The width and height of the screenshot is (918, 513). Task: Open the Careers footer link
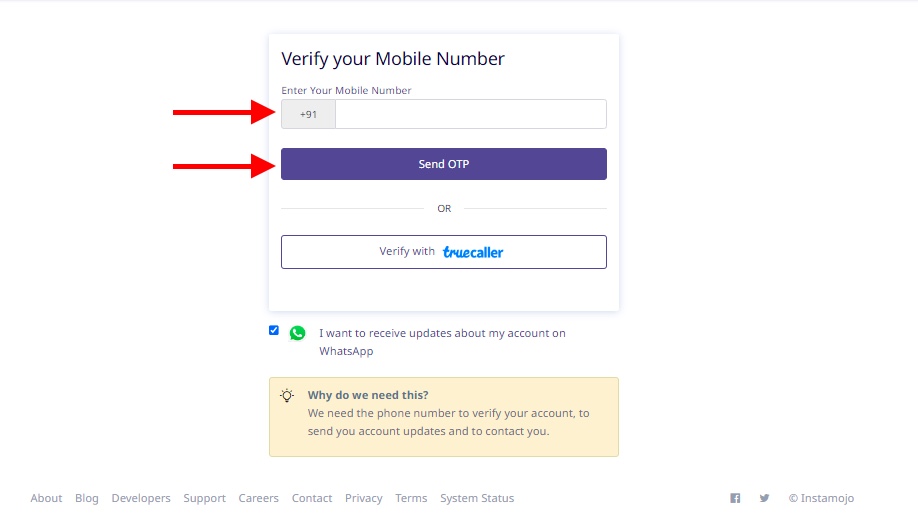(x=258, y=498)
